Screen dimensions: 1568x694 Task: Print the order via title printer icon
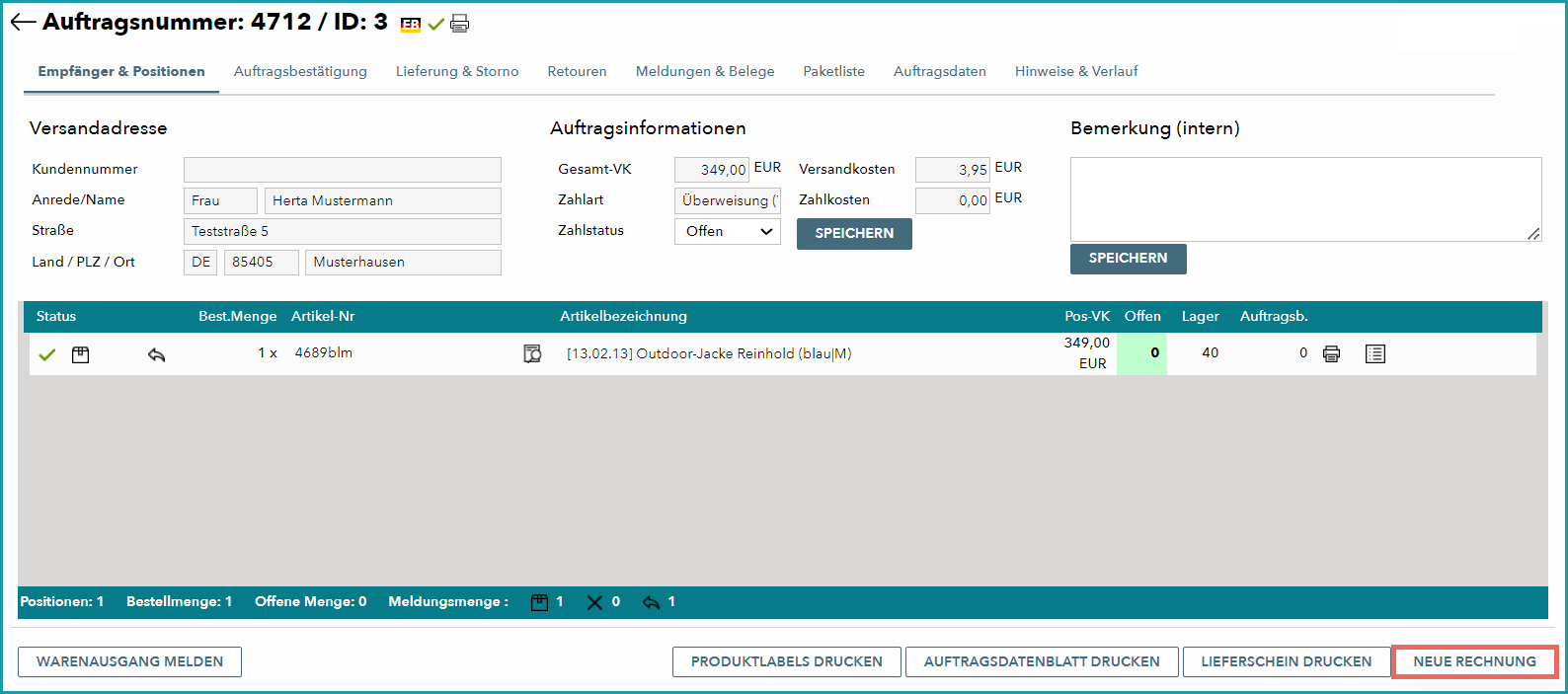click(459, 24)
